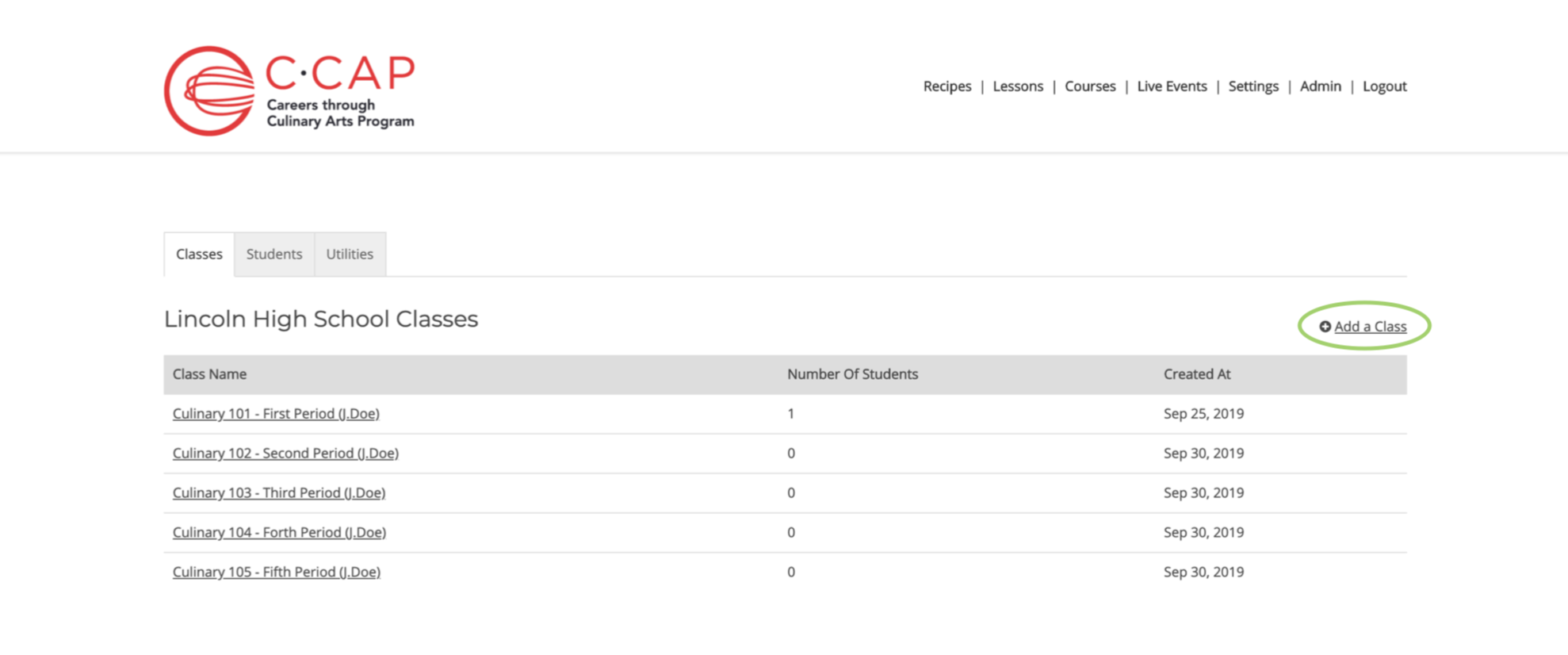Viewport: 1568px width, 655px height.
Task: Switch to the Utilities tab
Action: tap(350, 255)
